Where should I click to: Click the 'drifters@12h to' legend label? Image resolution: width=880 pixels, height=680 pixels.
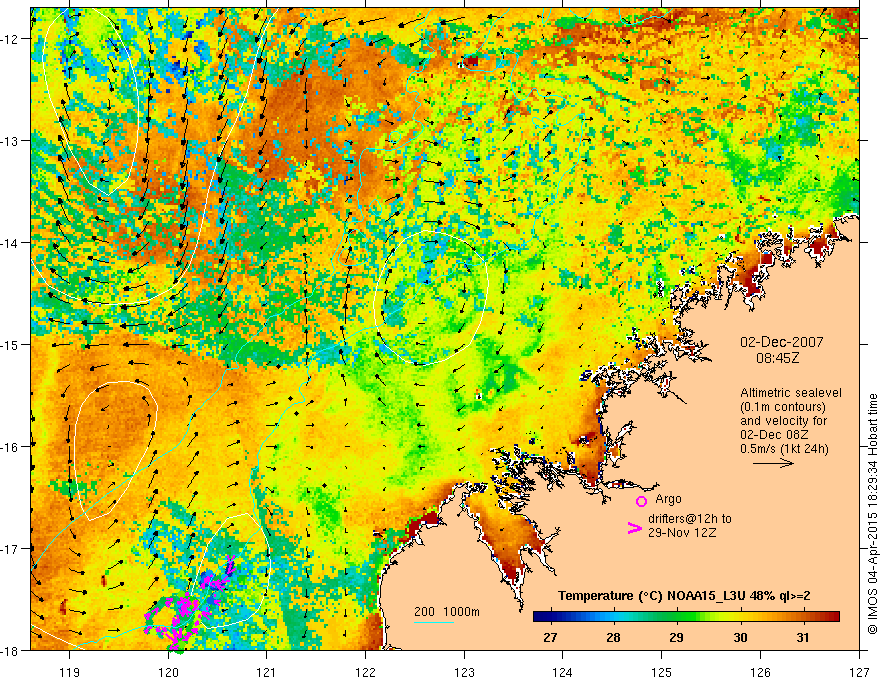tap(690, 519)
